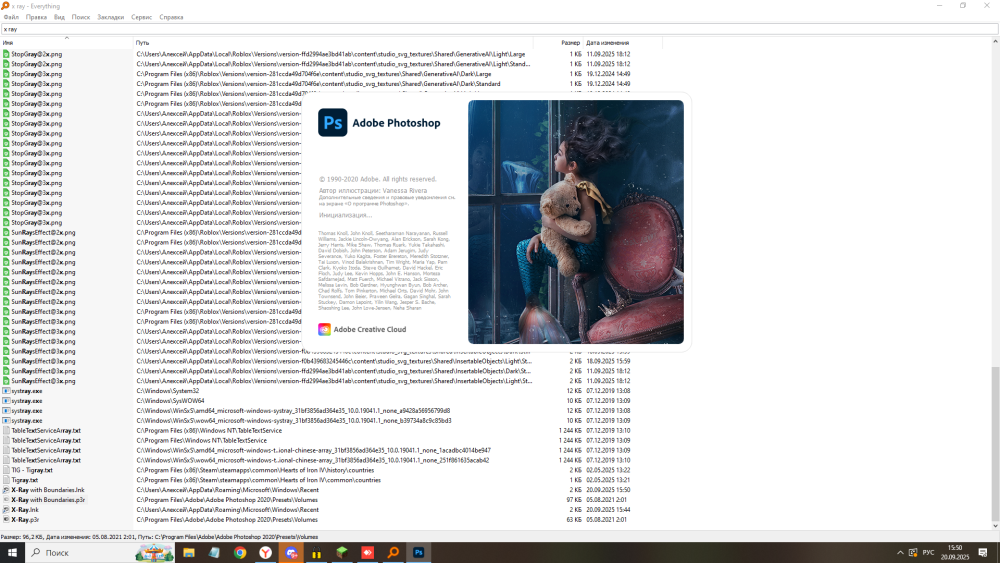Open the Minecraft block icon on taskbar
The height and width of the screenshot is (563, 1000).
tap(342, 553)
